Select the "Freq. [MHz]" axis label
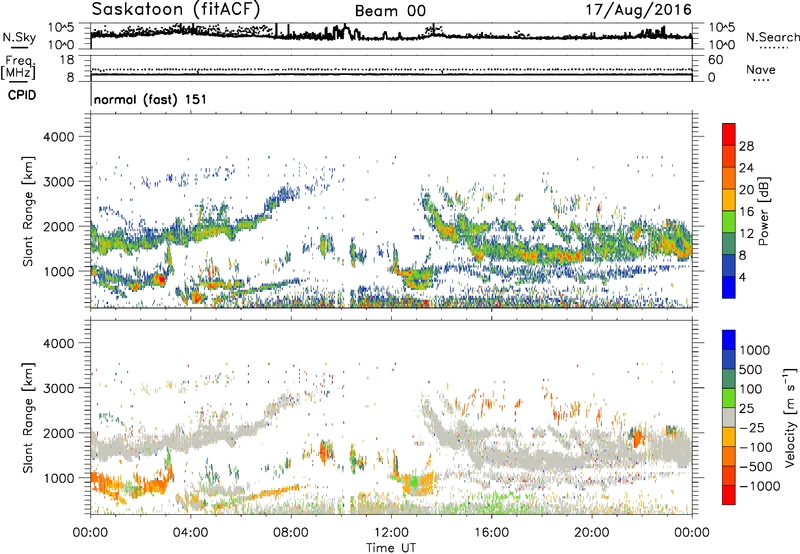800x554 pixels. 18,67
